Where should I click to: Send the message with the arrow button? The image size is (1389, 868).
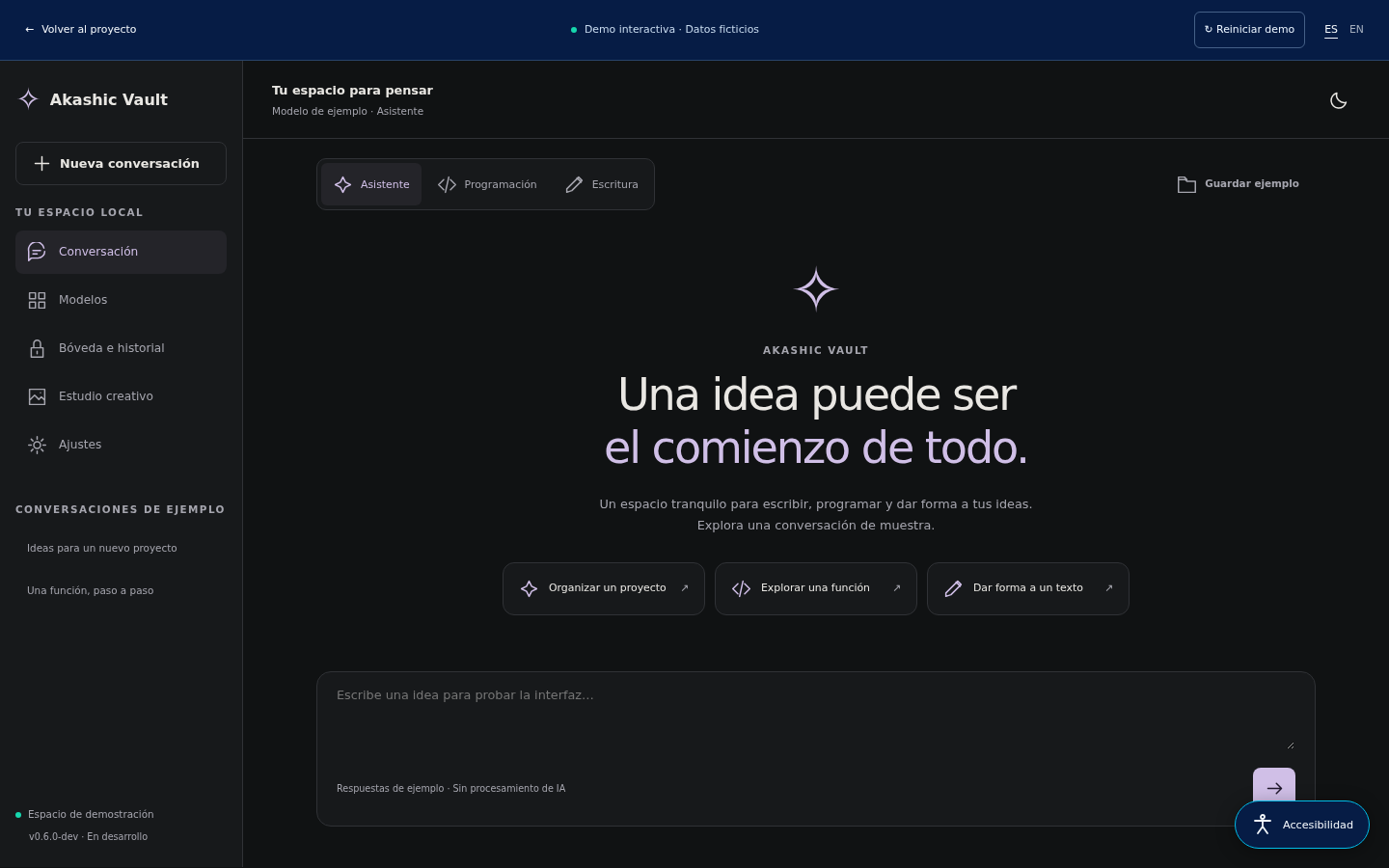point(1274,788)
